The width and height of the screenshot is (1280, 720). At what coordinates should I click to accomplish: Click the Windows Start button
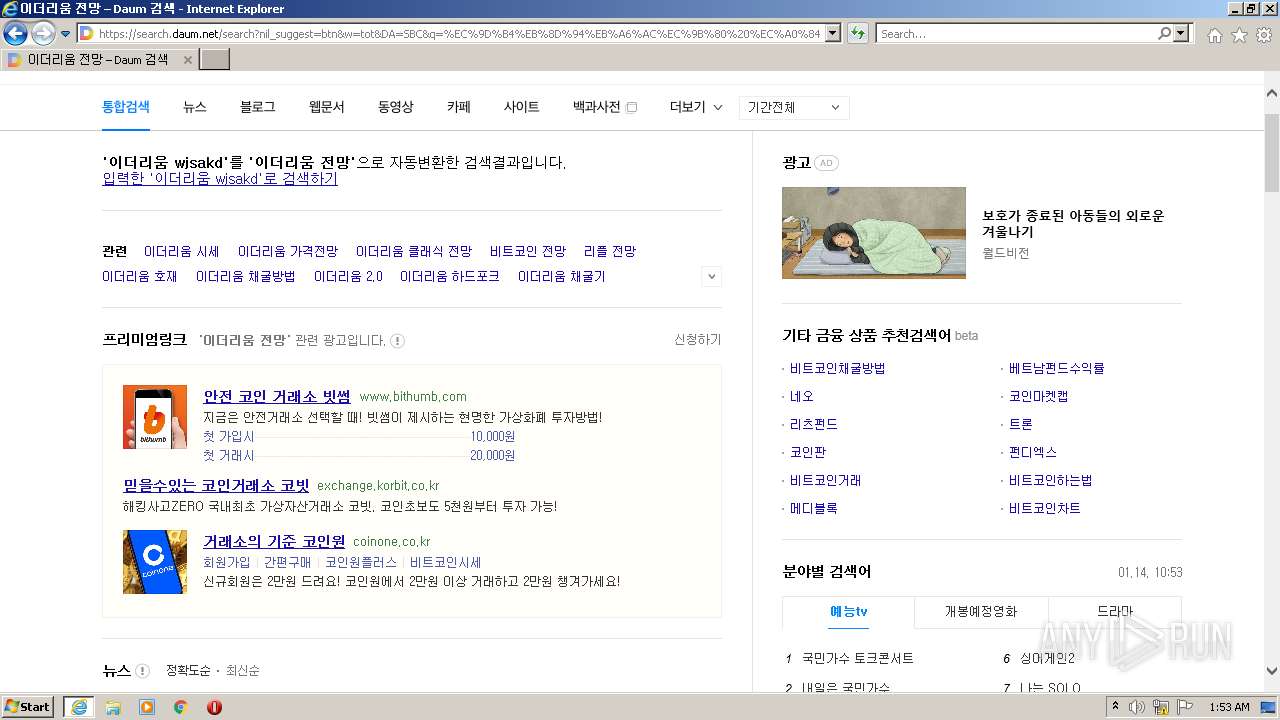pos(28,706)
